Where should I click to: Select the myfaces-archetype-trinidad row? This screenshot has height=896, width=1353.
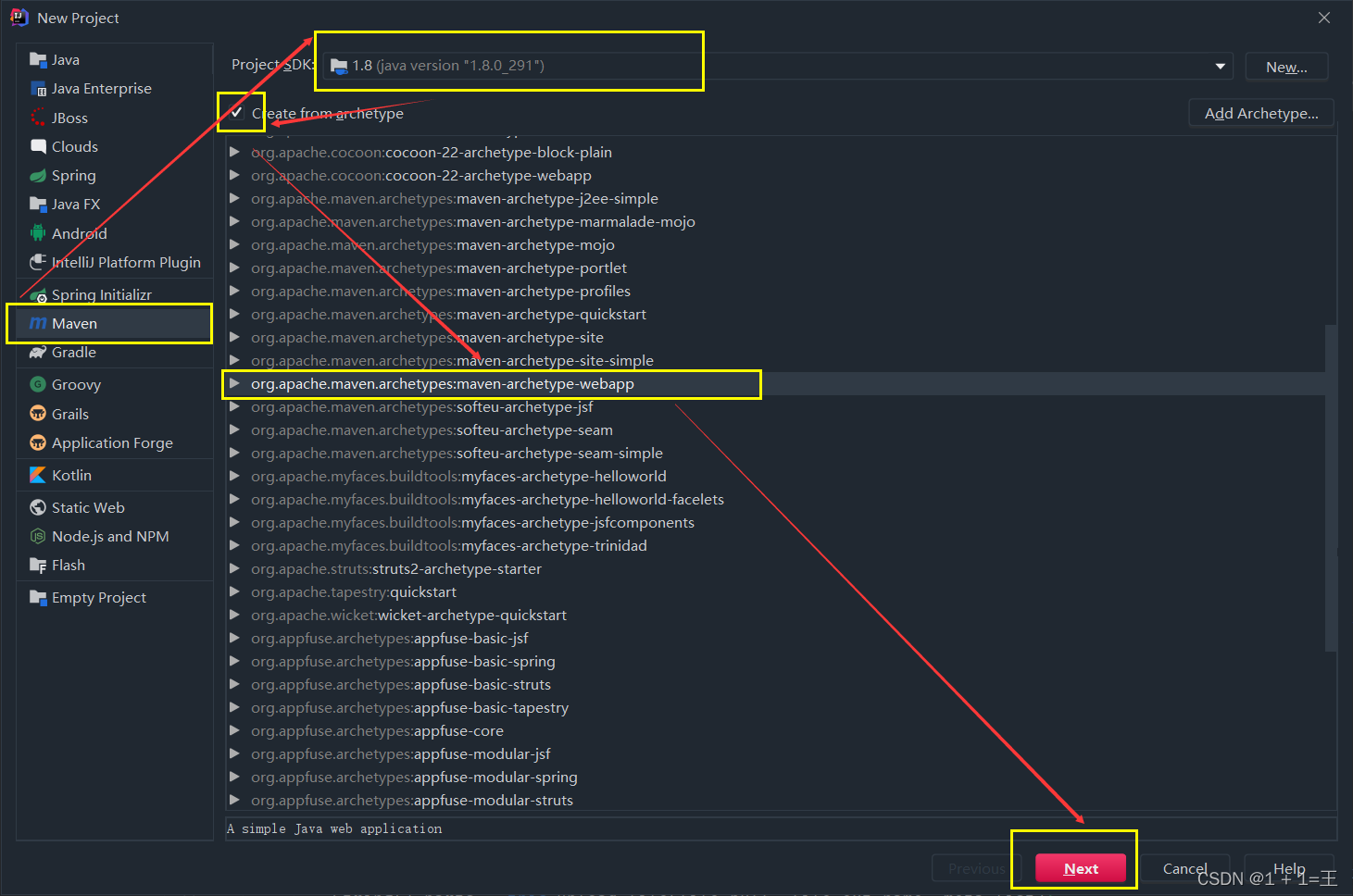click(x=775, y=545)
